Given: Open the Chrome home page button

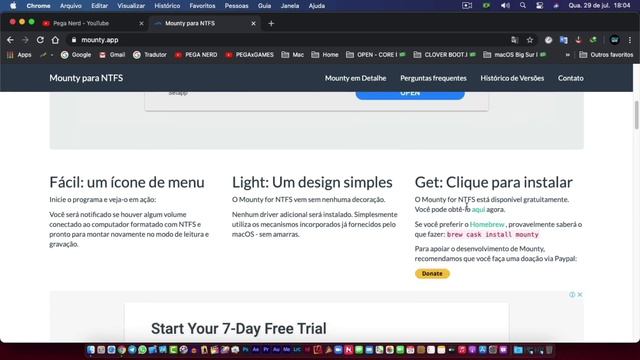Looking at the screenshot, I should click(x=55, y=40).
